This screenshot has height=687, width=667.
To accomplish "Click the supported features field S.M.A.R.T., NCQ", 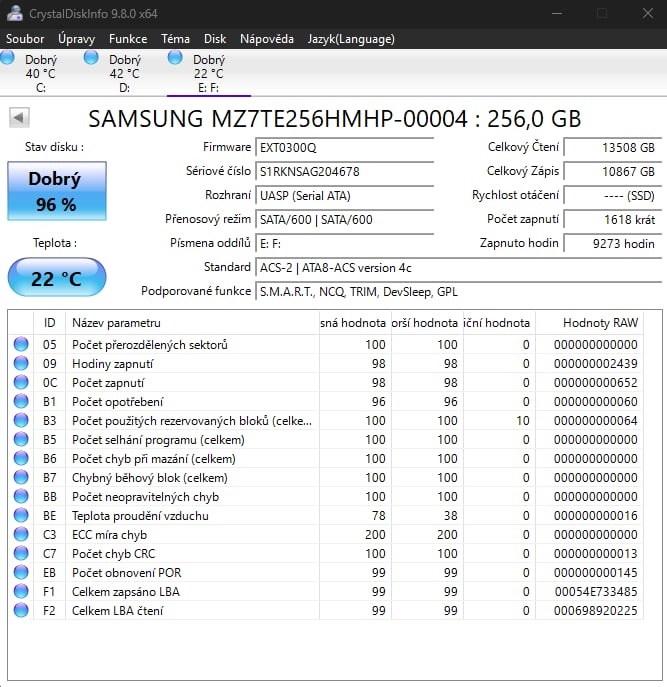I will click(x=458, y=291).
